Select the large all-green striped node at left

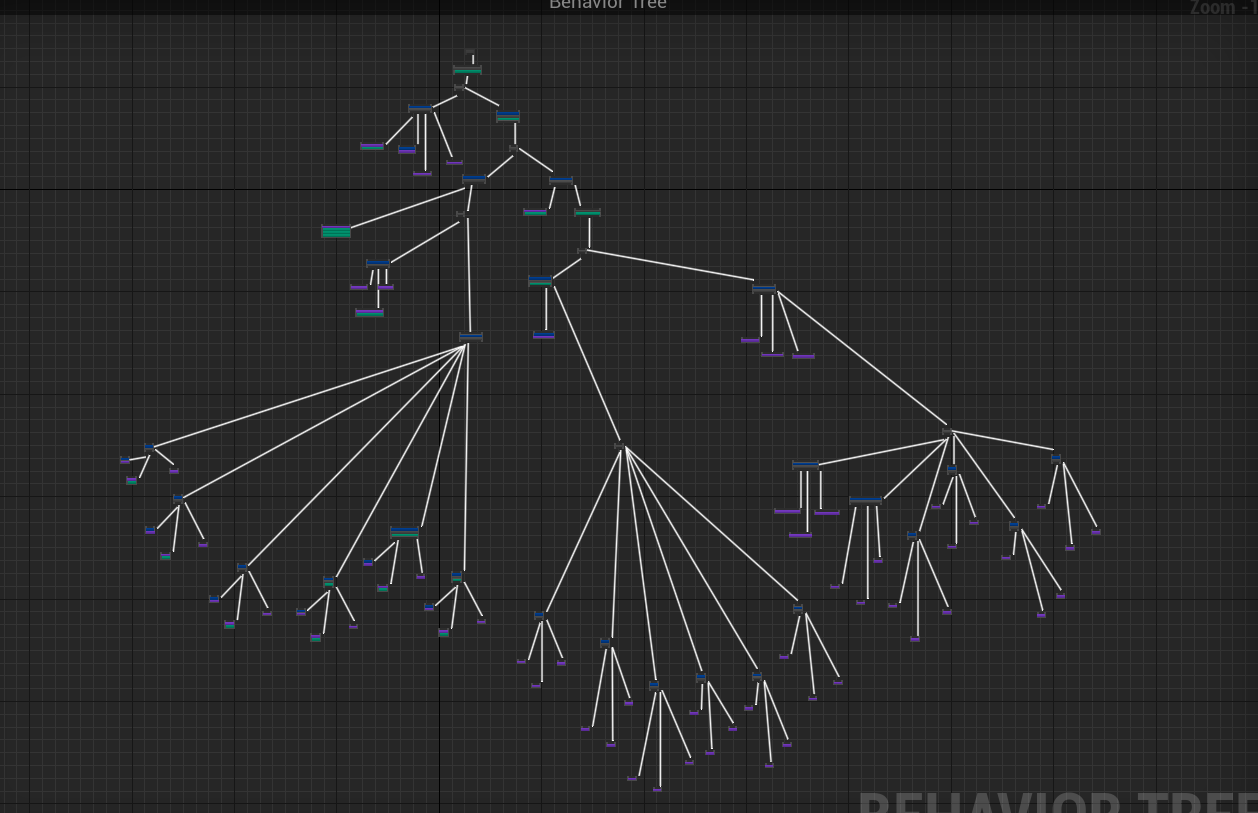point(336,231)
